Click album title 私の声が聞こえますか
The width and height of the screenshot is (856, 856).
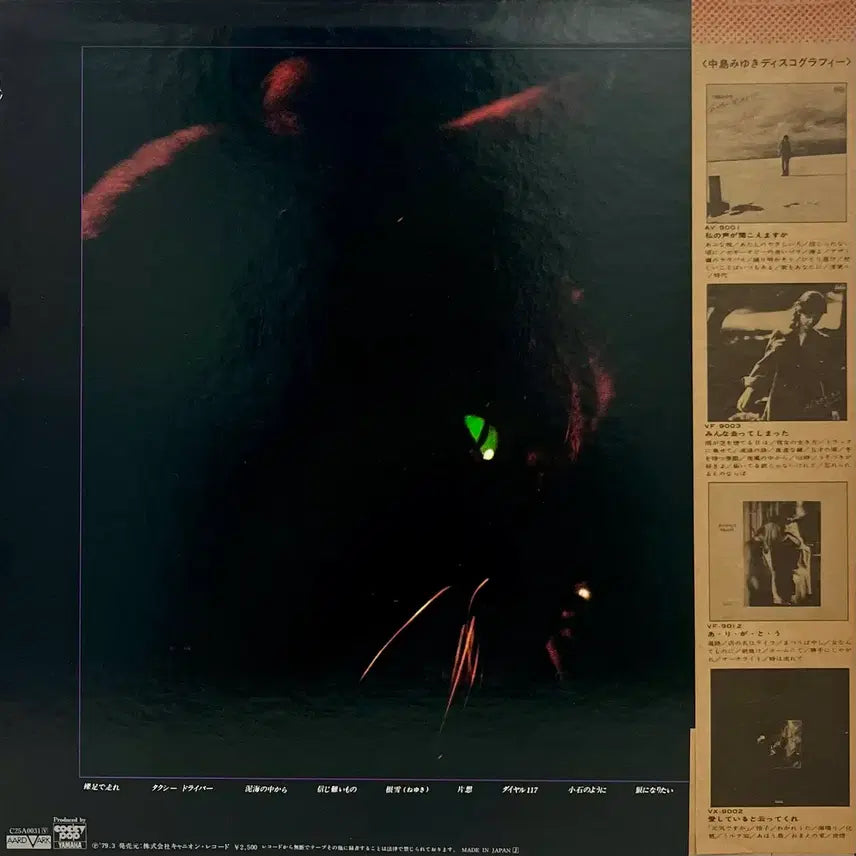tap(747, 235)
